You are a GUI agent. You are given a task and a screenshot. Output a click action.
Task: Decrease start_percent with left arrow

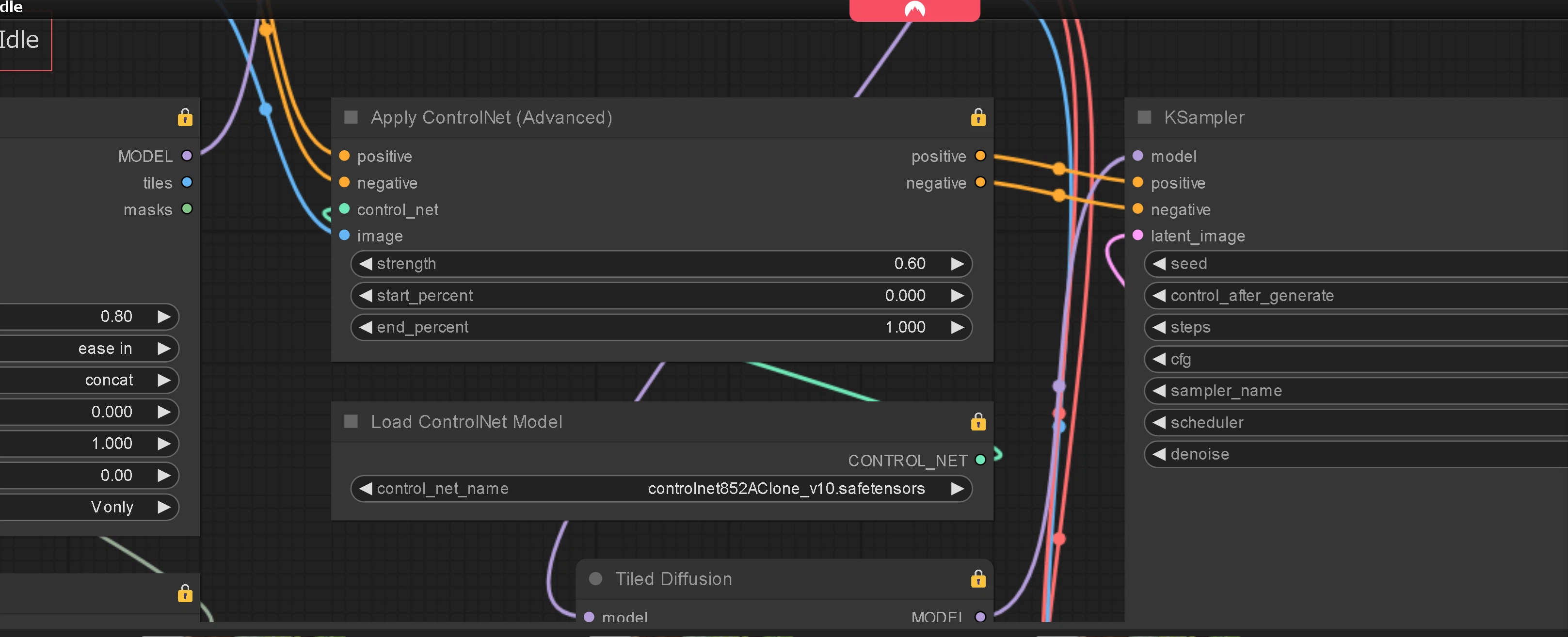tap(365, 295)
